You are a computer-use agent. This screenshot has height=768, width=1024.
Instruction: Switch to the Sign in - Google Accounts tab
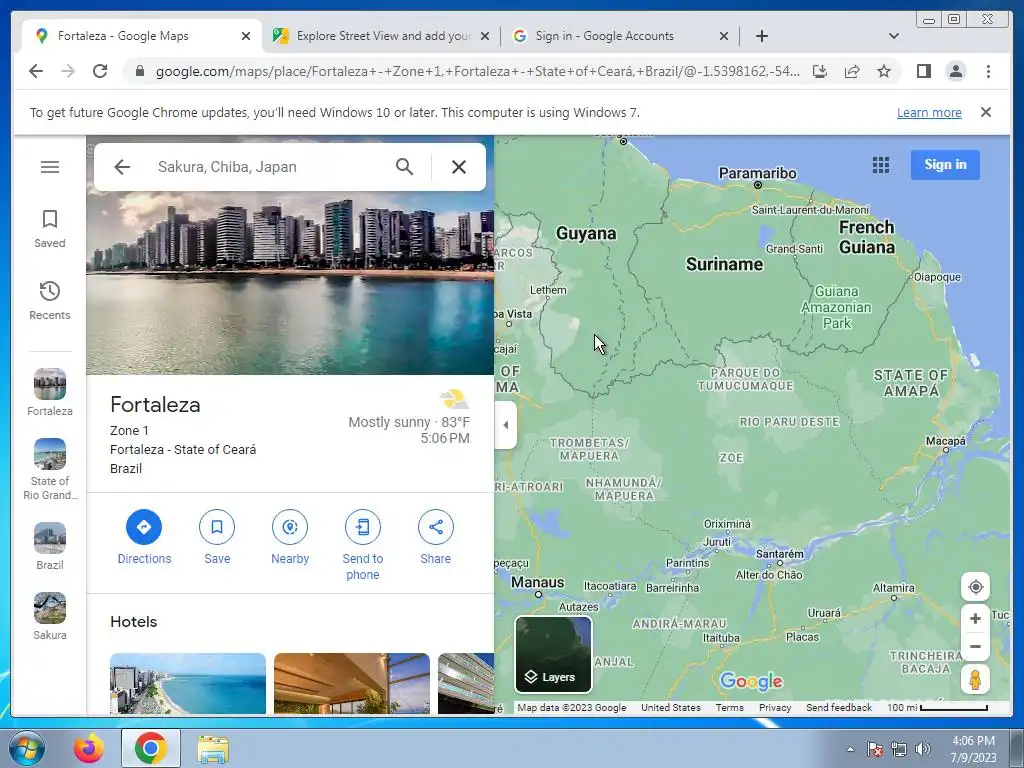[x=620, y=36]
